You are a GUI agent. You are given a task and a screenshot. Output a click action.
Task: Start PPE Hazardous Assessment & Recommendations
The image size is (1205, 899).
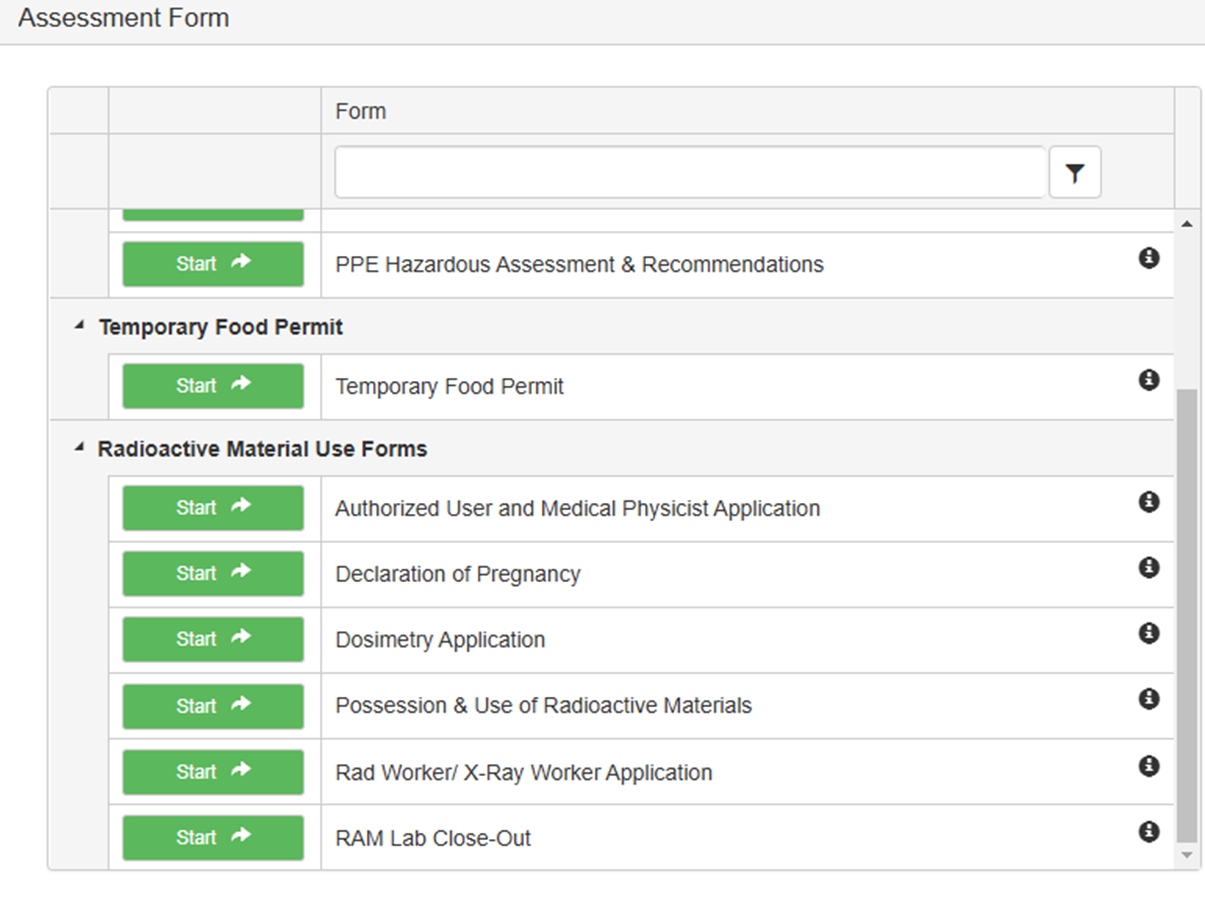(x=213, y=264)
